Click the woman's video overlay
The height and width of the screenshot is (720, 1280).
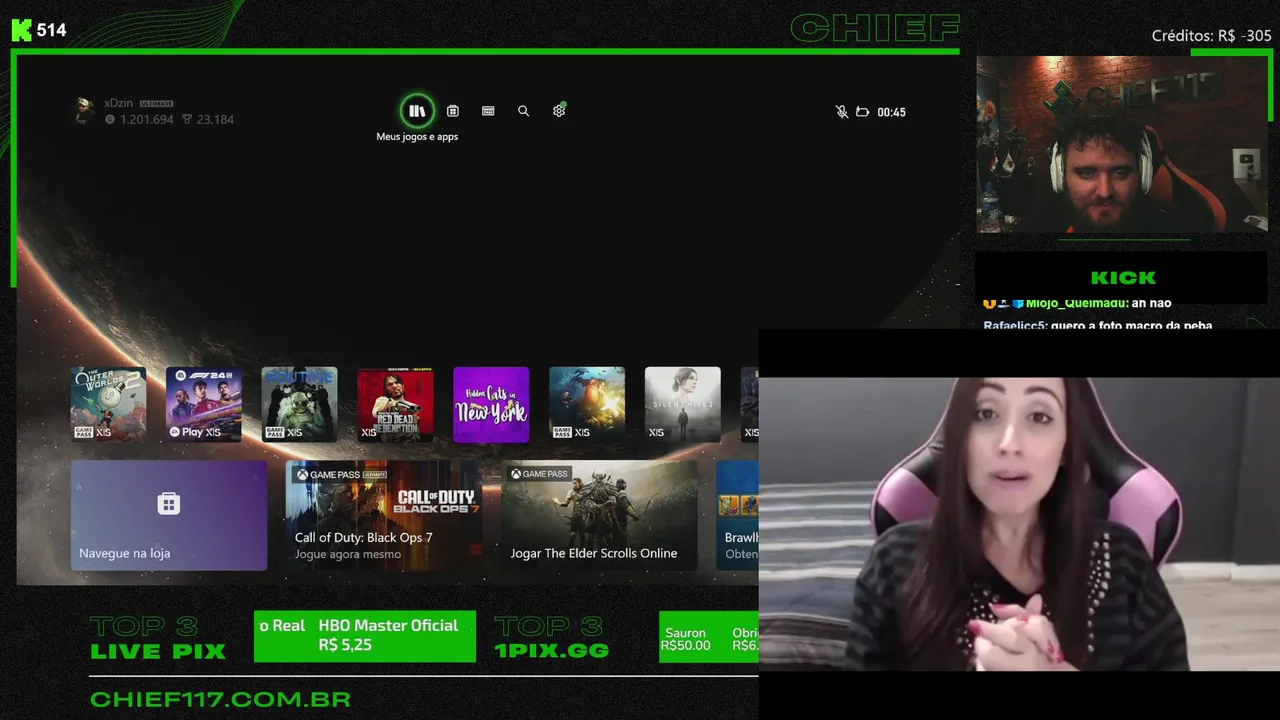pyautogui.click(x=1019, y=523)
